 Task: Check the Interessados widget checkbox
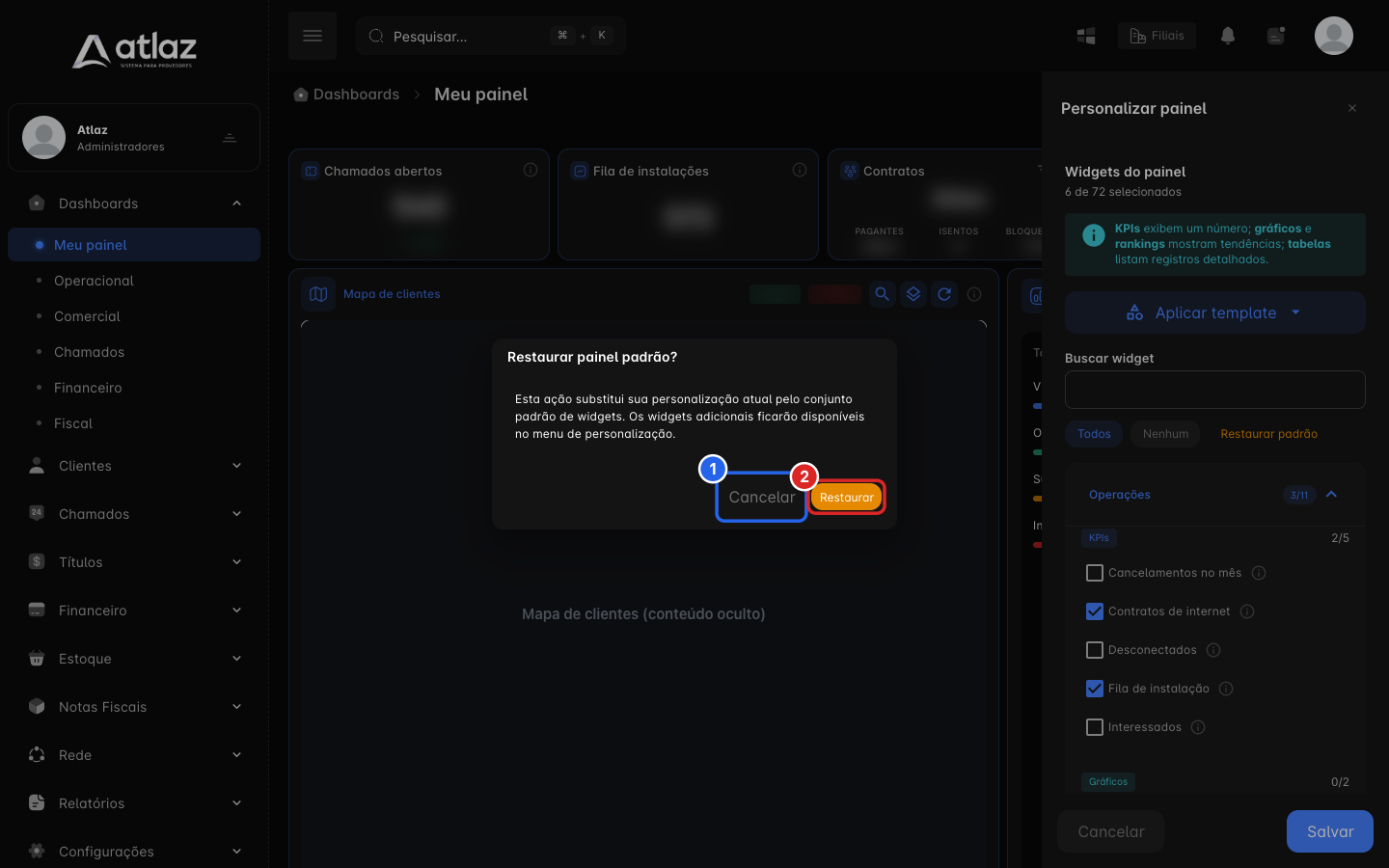[1095, 727]
